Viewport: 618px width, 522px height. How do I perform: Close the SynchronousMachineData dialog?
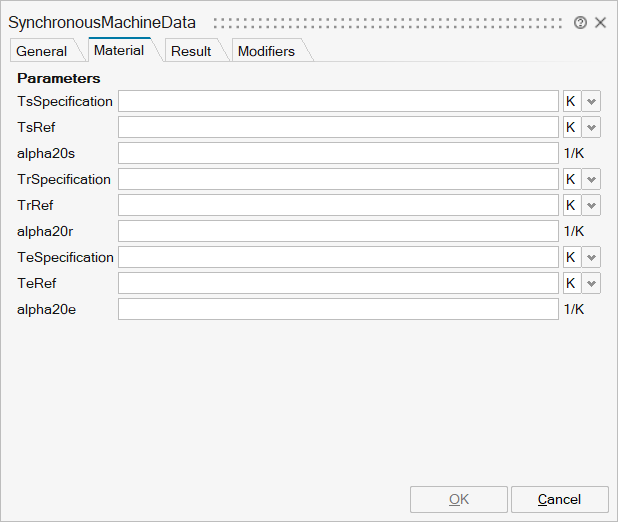tap(600, 22)
